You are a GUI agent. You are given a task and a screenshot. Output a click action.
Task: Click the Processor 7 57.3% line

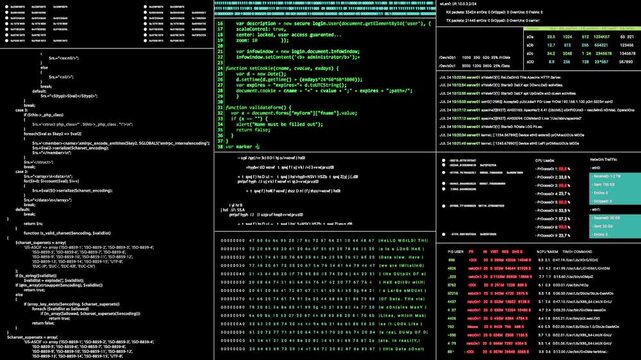click(553, 219)
